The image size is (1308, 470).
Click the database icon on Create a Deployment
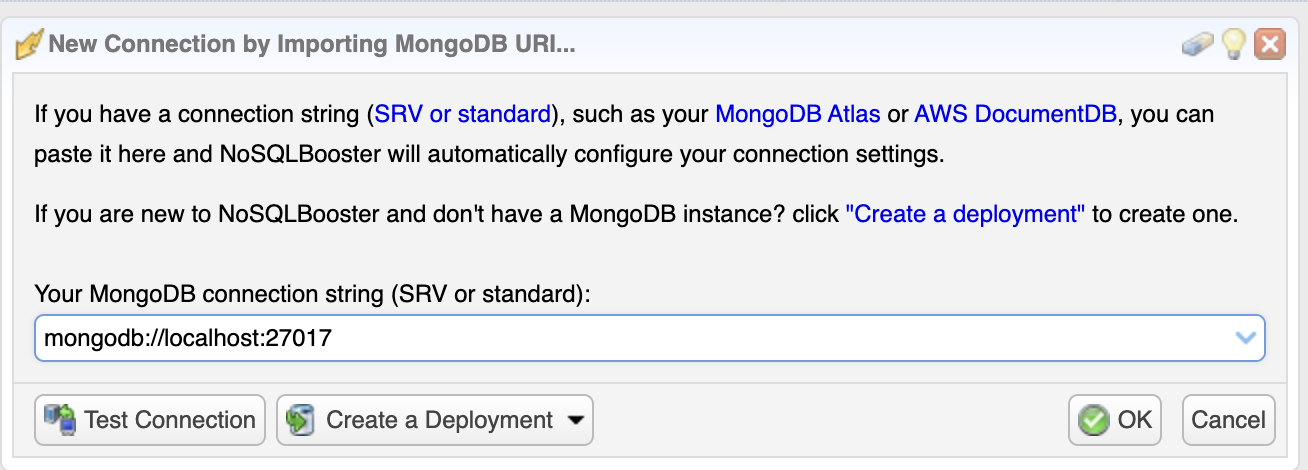click(301, 420)
